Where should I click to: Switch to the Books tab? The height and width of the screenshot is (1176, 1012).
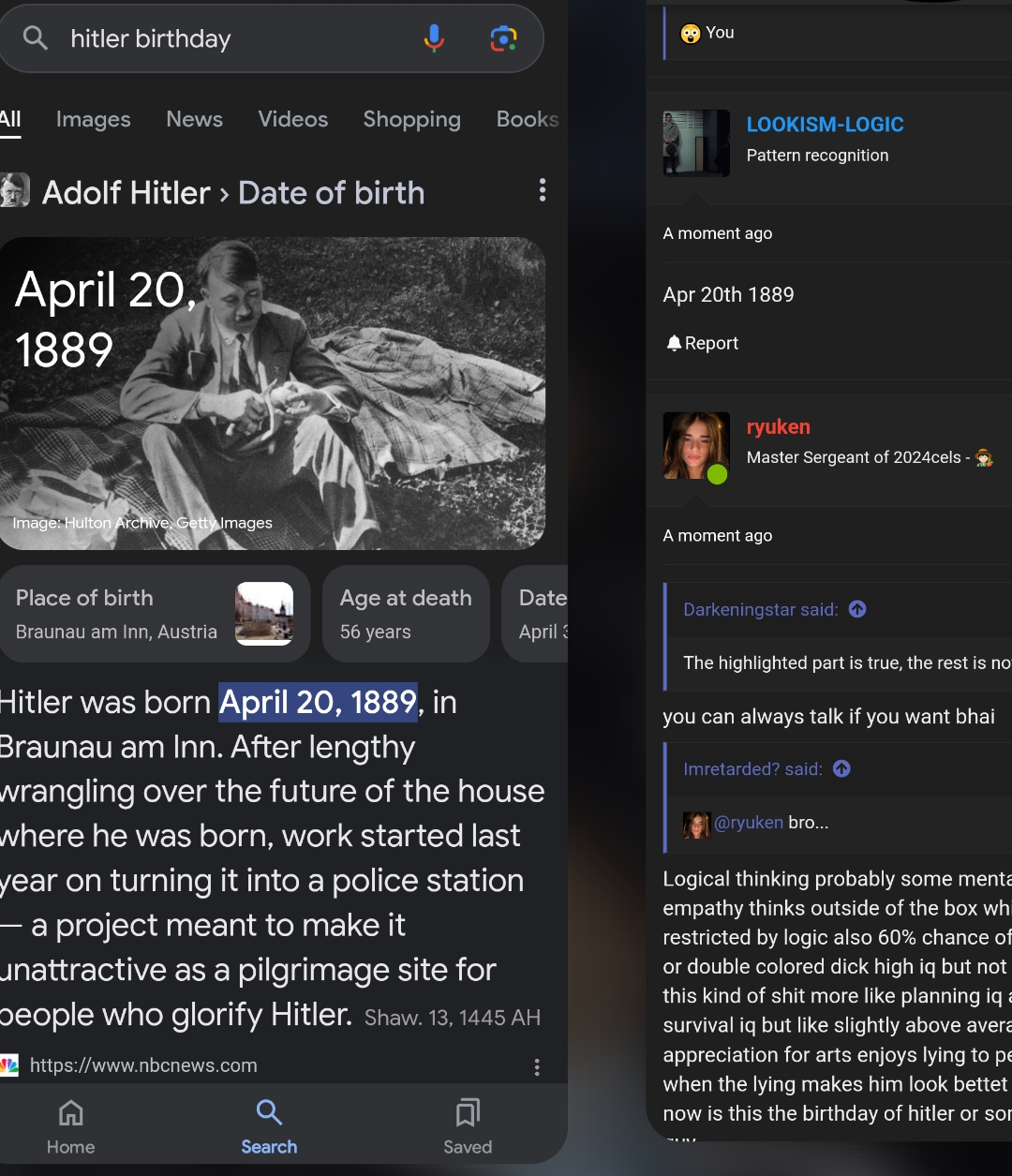528,119
